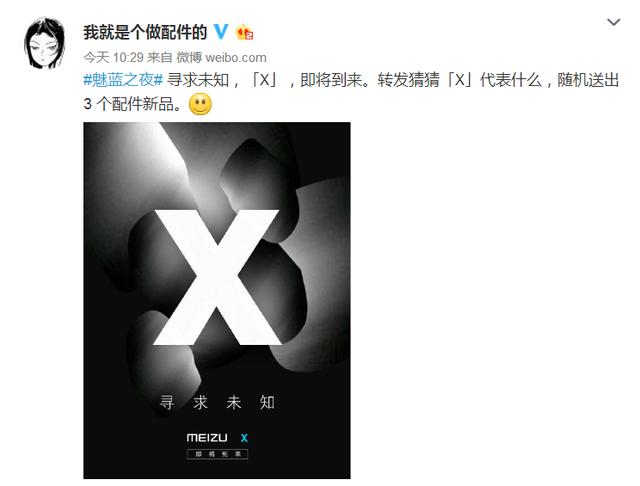Click the small cyan X beside MEIZU
This screenshot has width=640, height=486.
point(244,438)
